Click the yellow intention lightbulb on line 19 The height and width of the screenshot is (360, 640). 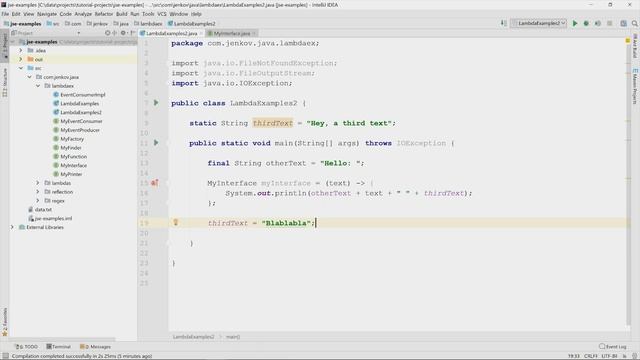(x=176, y=222)
